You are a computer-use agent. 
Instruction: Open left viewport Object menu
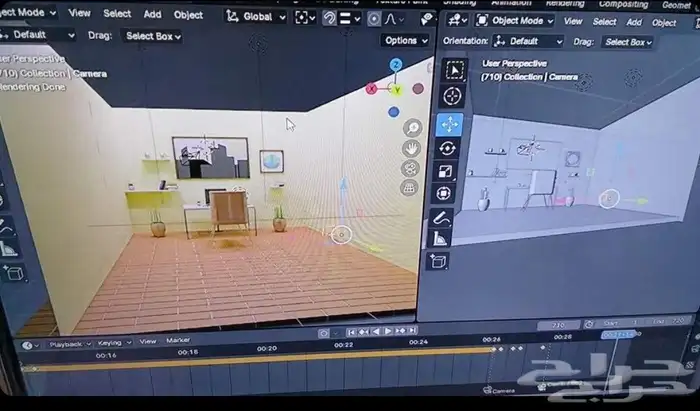pyautogui.click(x=188, y=15)
